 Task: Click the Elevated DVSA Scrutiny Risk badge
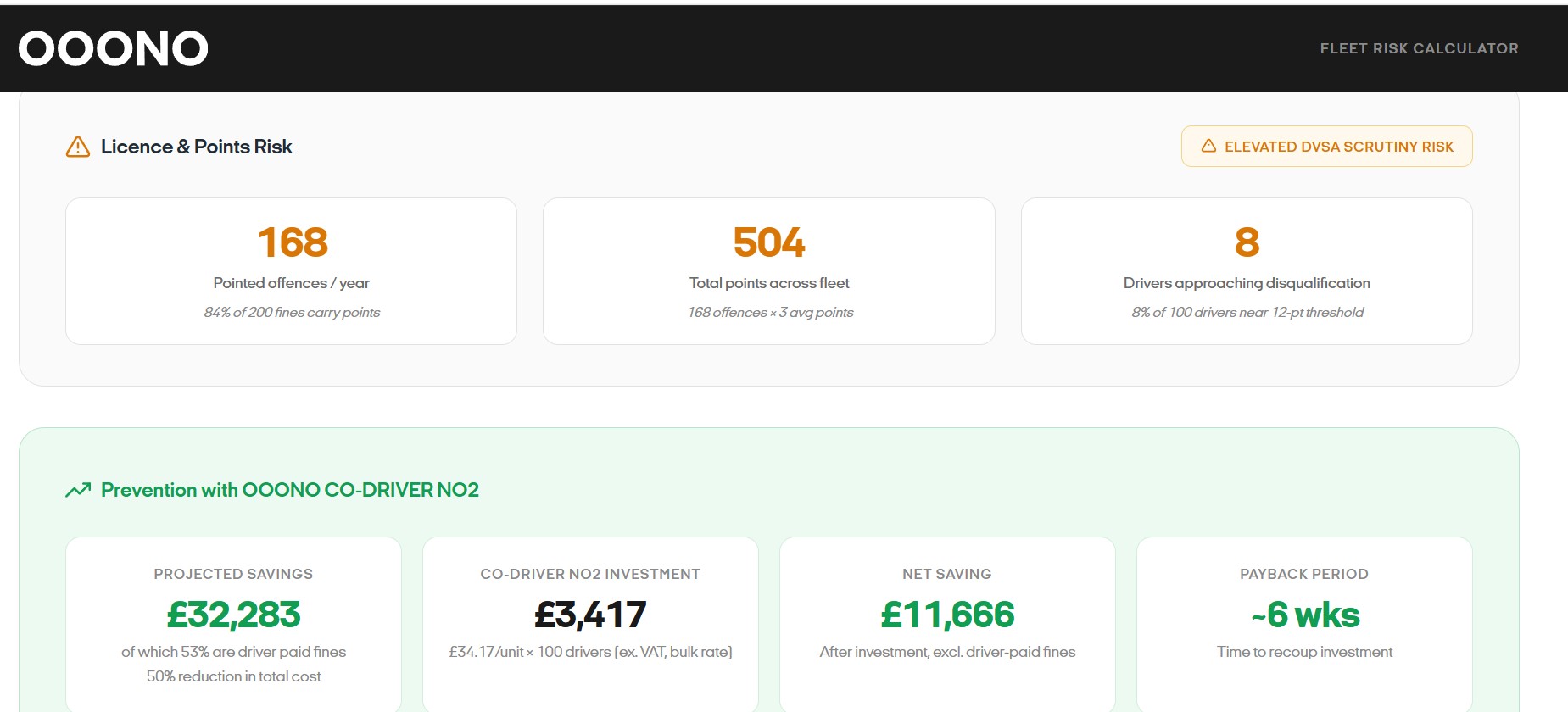pyautogui.click(x=1326, y=147)
